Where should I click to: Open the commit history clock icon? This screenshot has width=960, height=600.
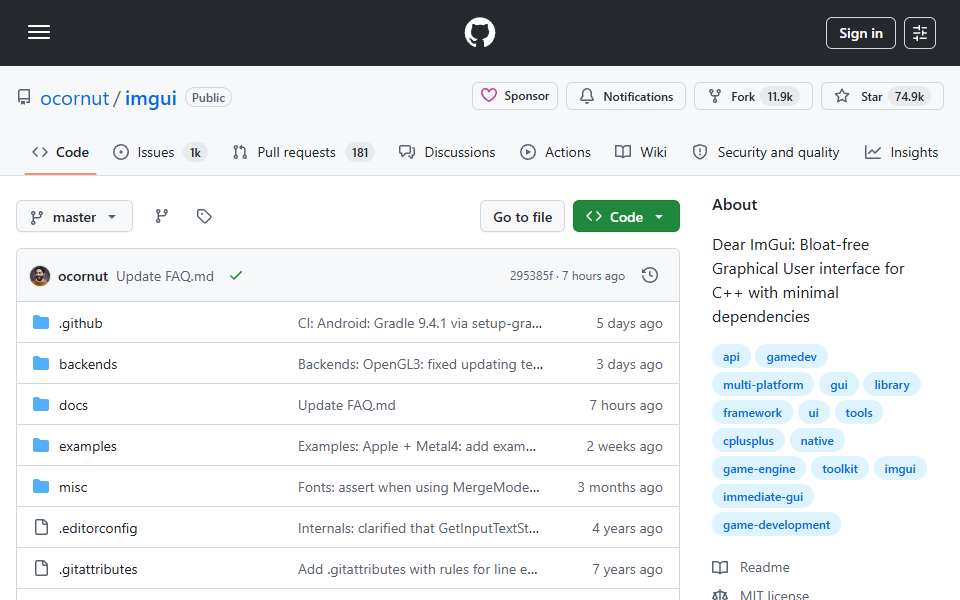click(x=650, y=276)
